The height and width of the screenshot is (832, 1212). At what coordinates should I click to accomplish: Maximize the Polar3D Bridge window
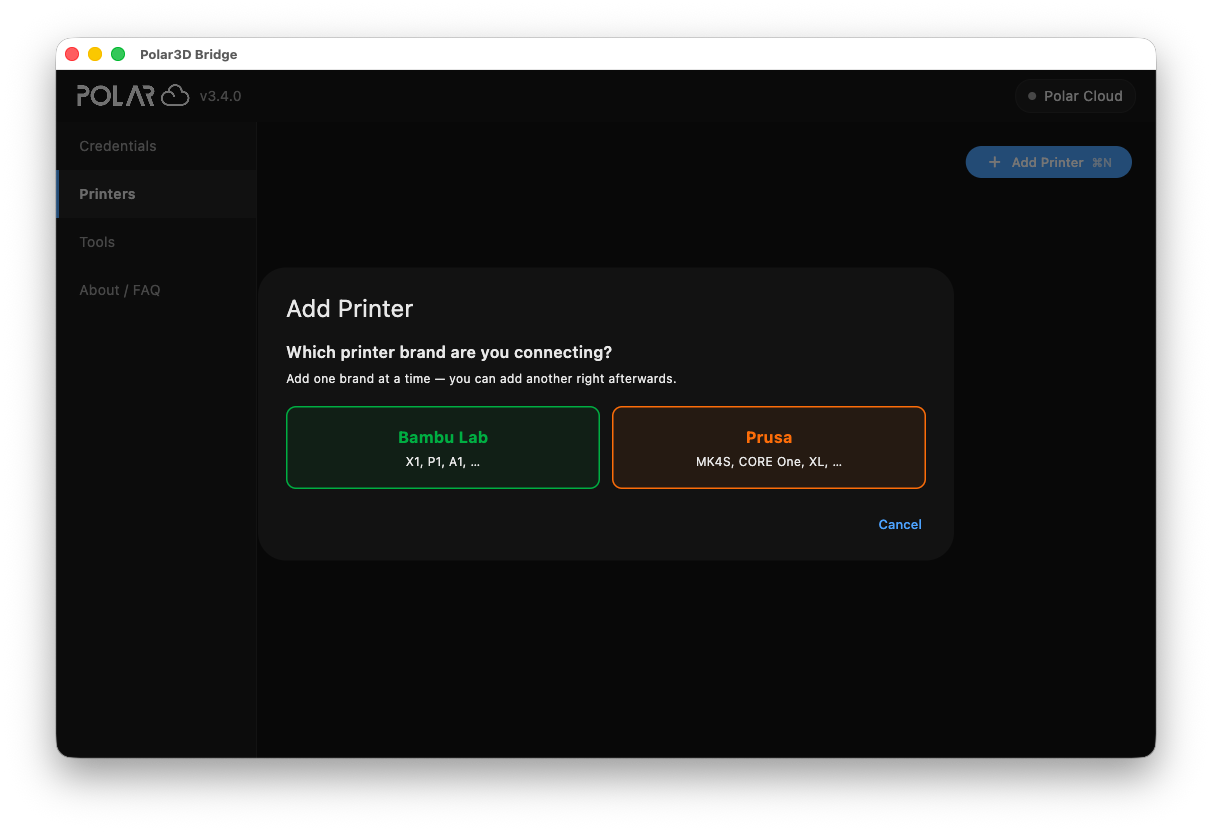(x=118, y=54)
